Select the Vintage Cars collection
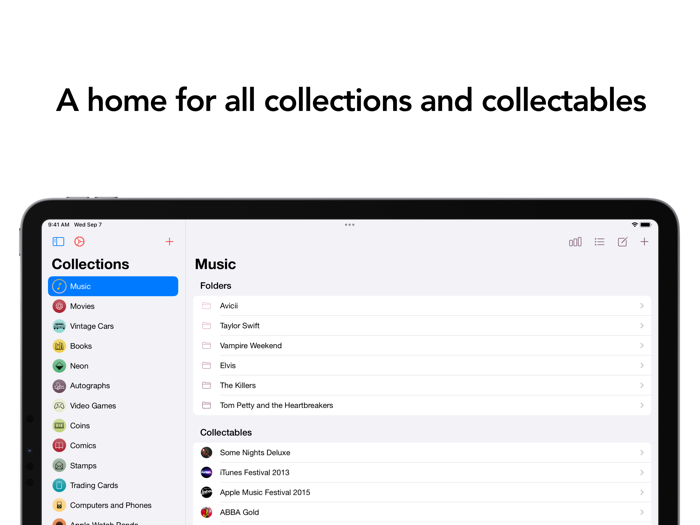Image resolution: width=700 pixels, height=525 pixels. tap(113, 326)
